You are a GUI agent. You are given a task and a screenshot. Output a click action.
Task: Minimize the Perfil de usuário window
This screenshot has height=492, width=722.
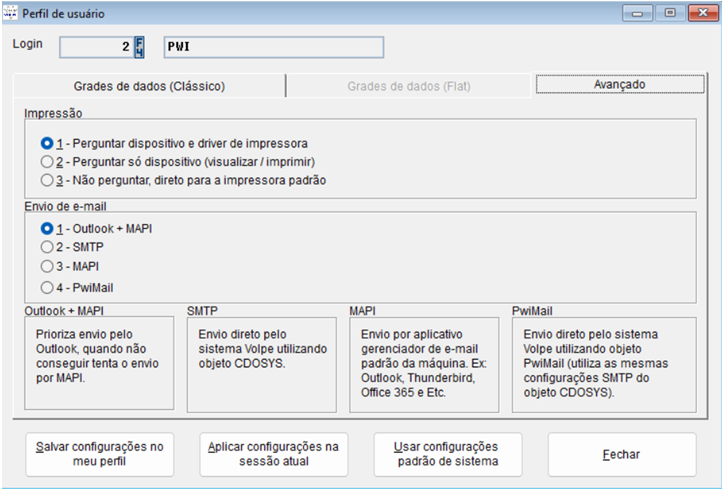(637, 13)
